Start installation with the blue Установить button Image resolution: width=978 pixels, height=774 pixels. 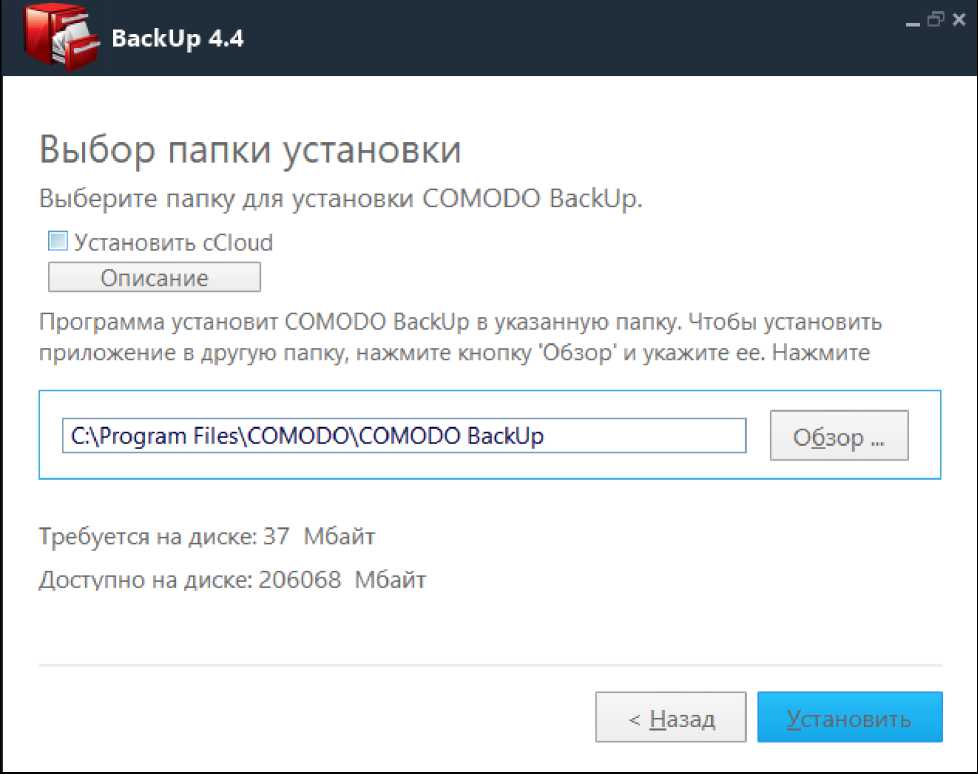(x=849, y=718)
